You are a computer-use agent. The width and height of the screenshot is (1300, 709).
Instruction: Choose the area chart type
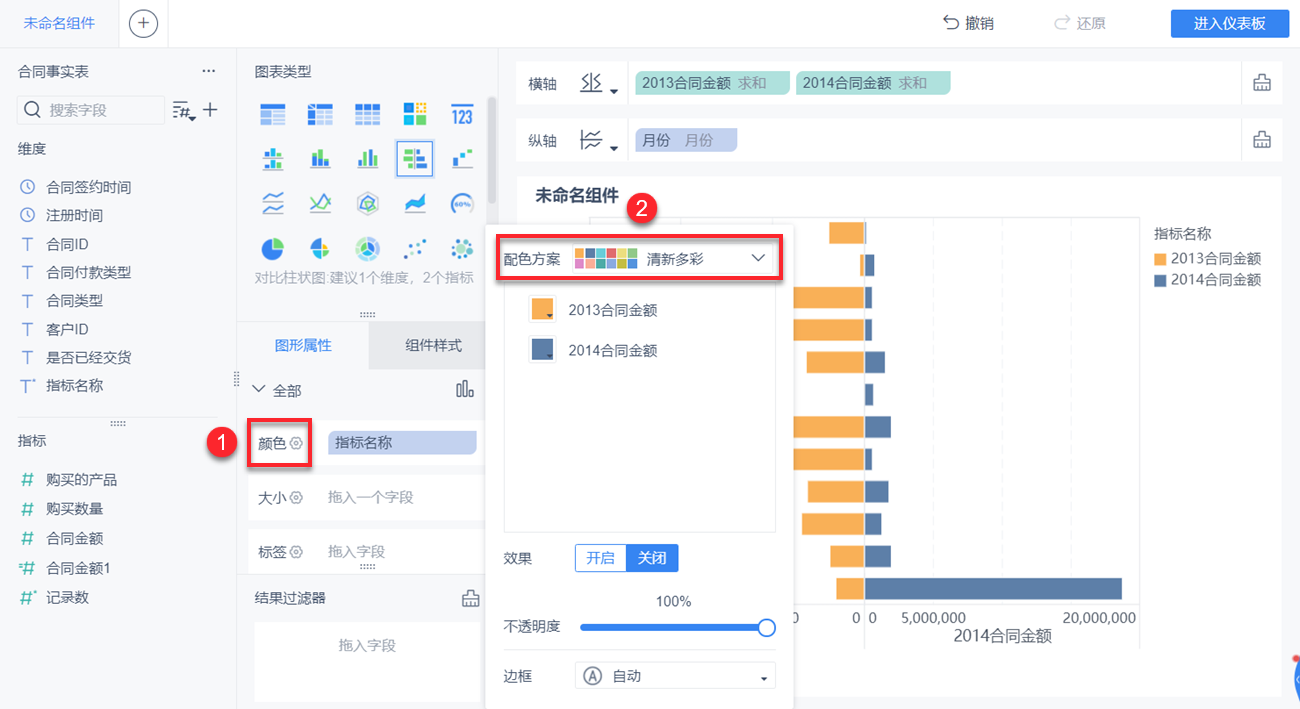415,203
